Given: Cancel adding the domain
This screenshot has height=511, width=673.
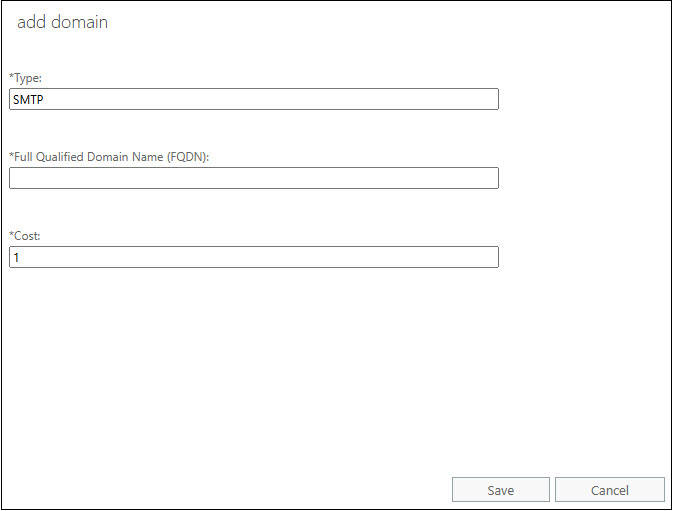Looking at the screenshot, I should pos(609,490).
